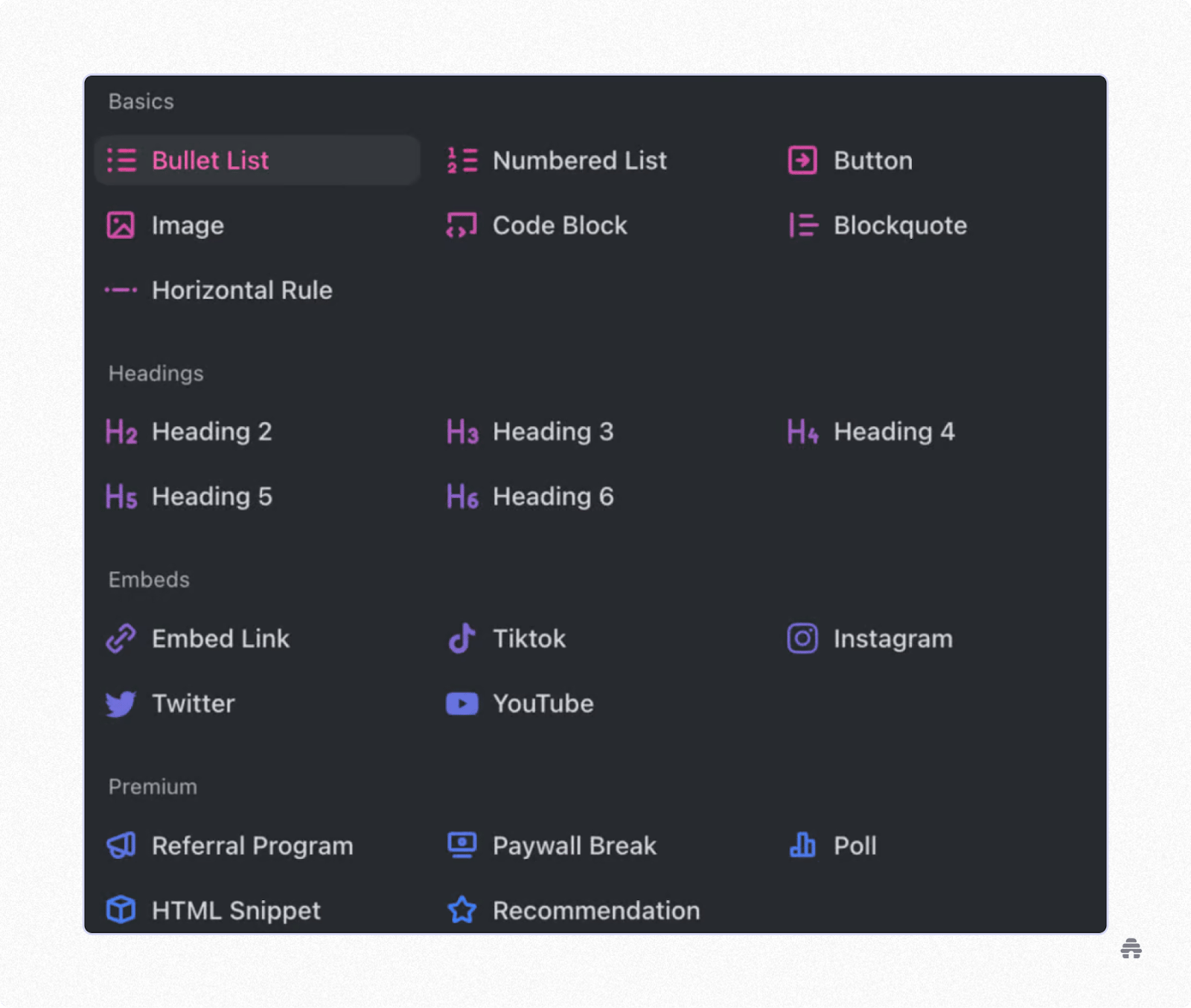Click the Basics section heading
Screen dimensions: 1191x1008
(x=141, y=101)
